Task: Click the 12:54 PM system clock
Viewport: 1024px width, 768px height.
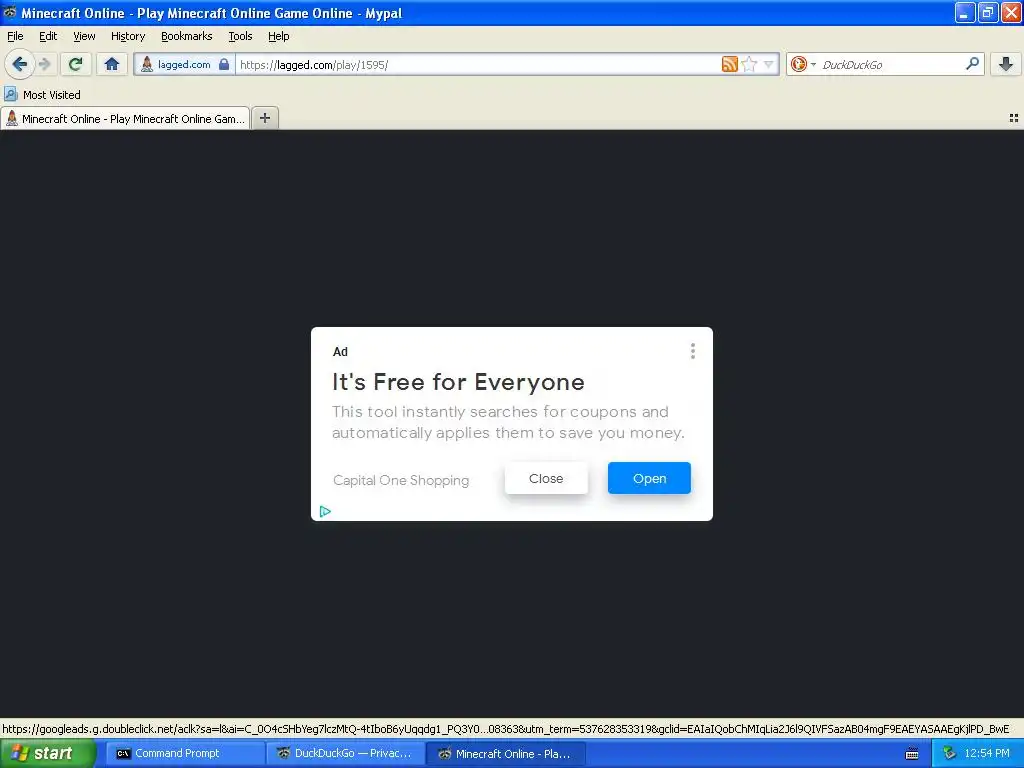Action: 987,754
